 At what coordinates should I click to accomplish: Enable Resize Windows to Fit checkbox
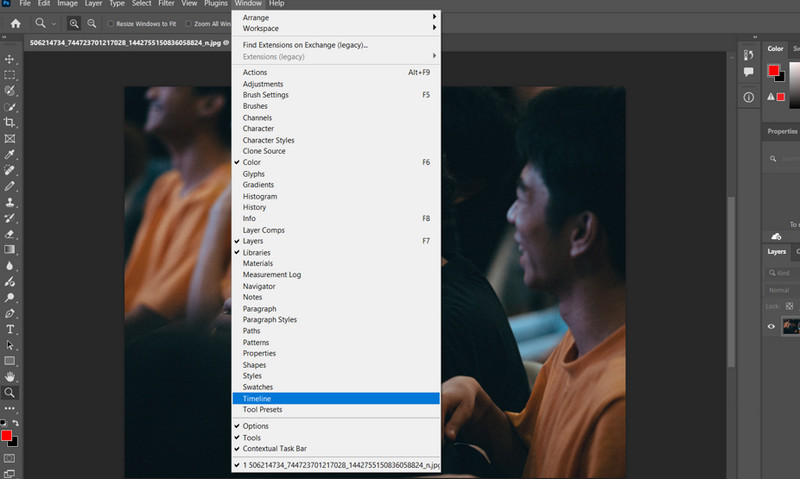click(110, 23)
